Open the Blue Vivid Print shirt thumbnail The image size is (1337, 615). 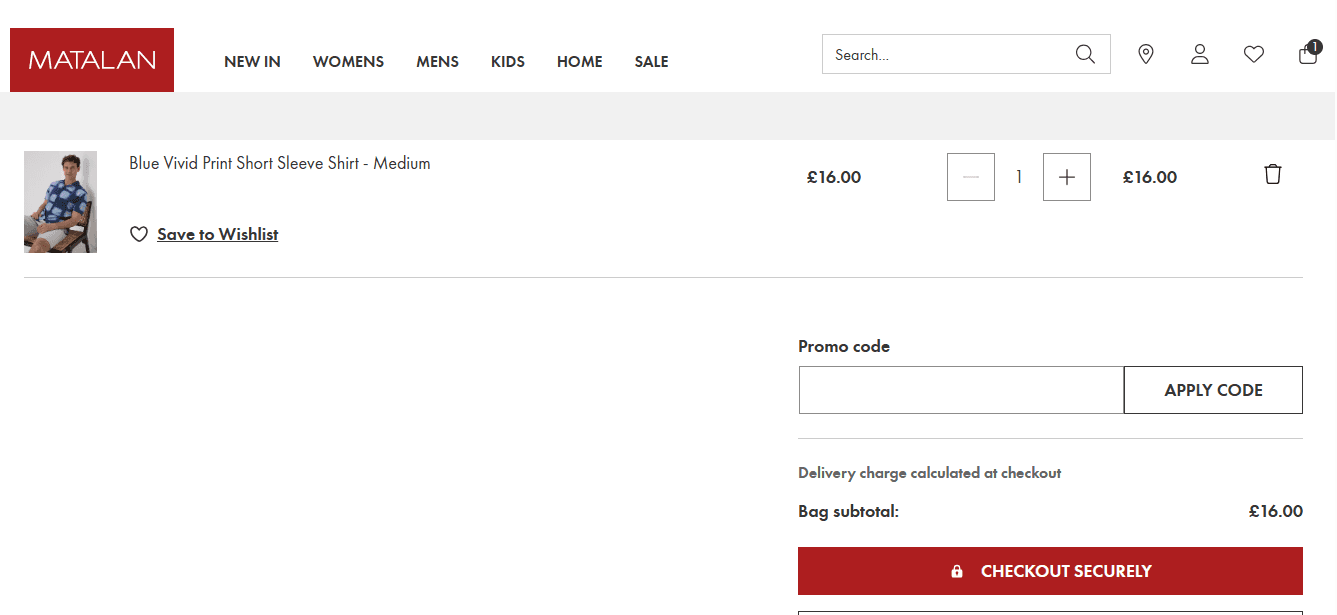[60, 202]
